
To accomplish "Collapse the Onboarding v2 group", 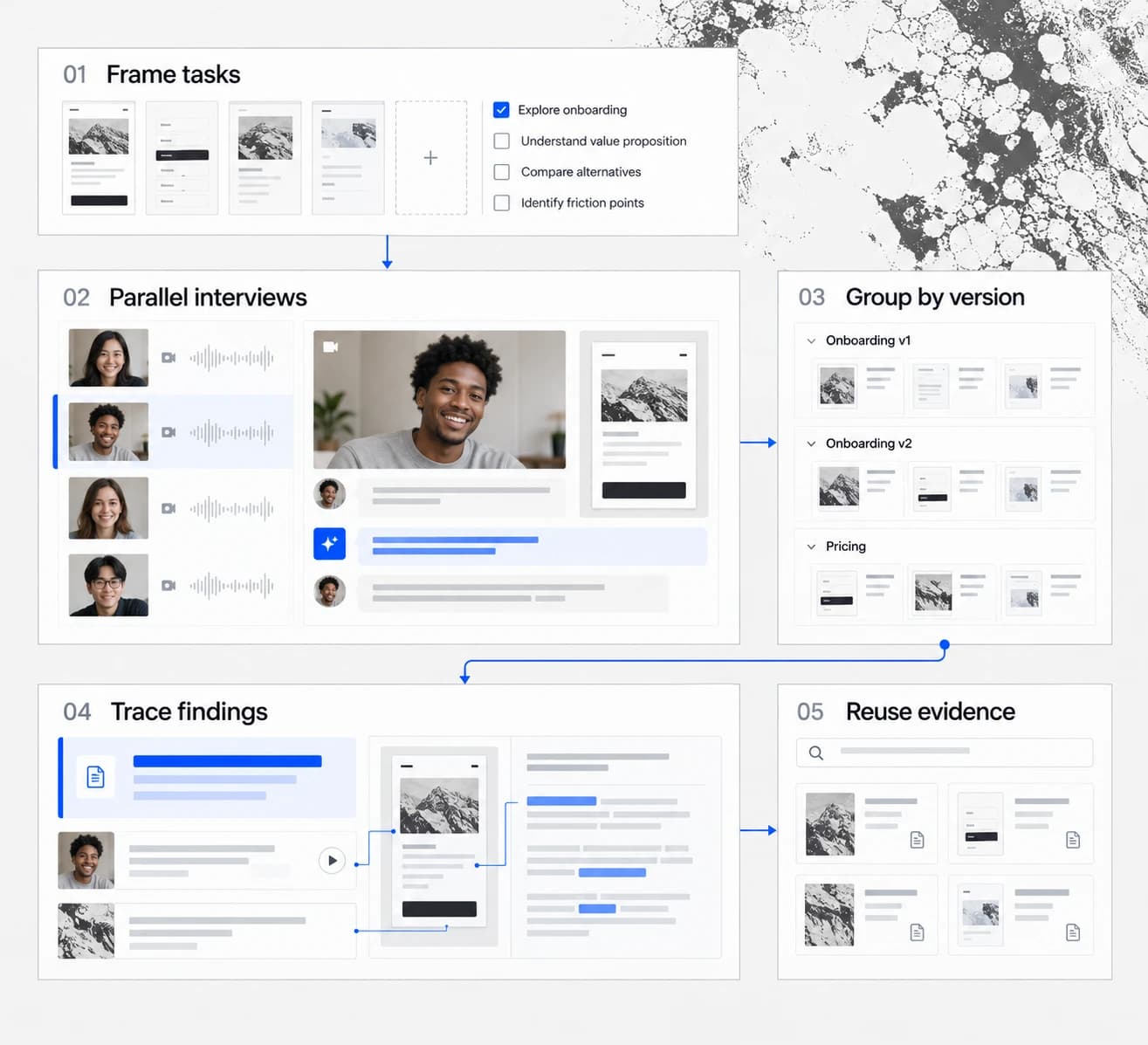I will click(811, 443).
